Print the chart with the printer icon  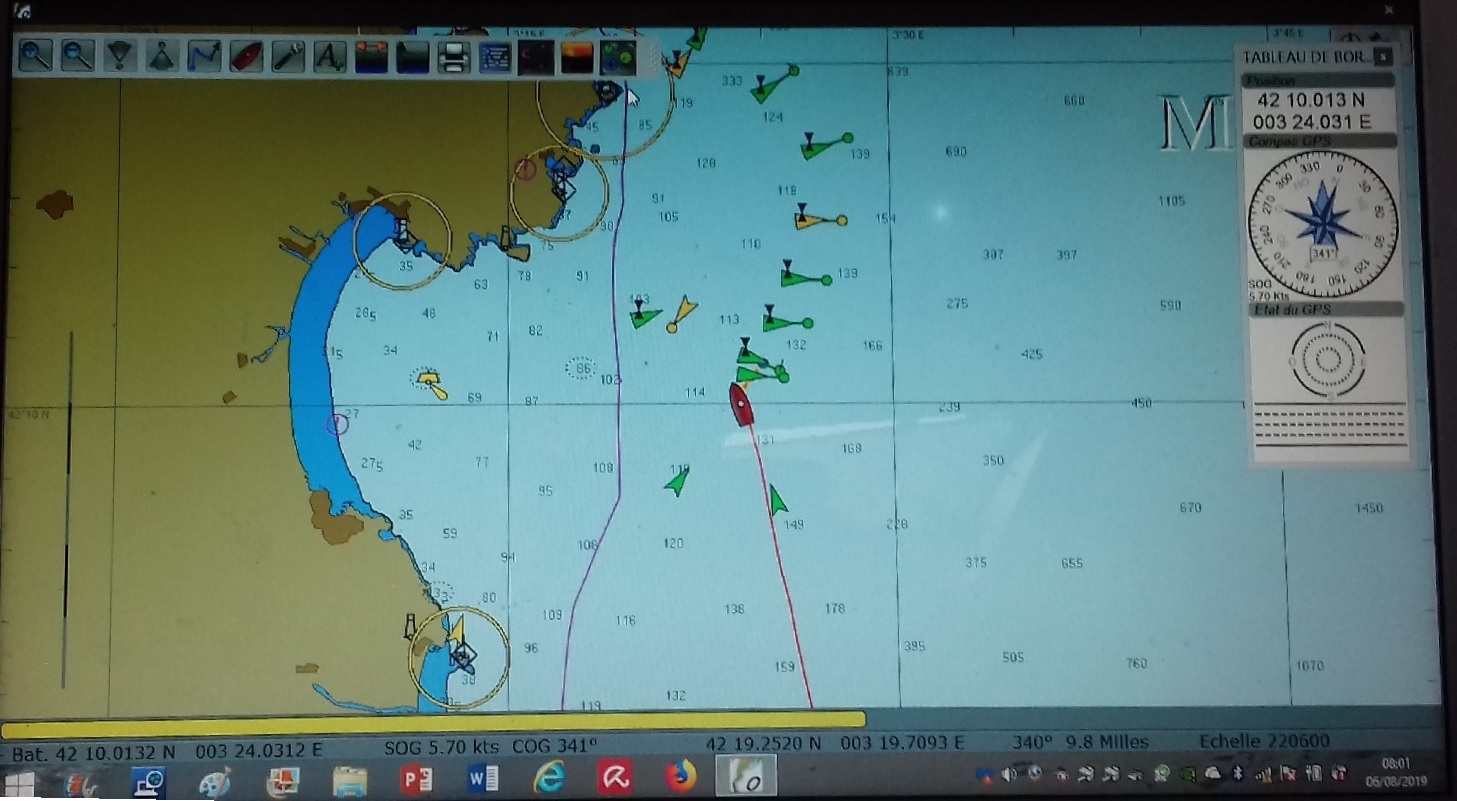[453, 57]
